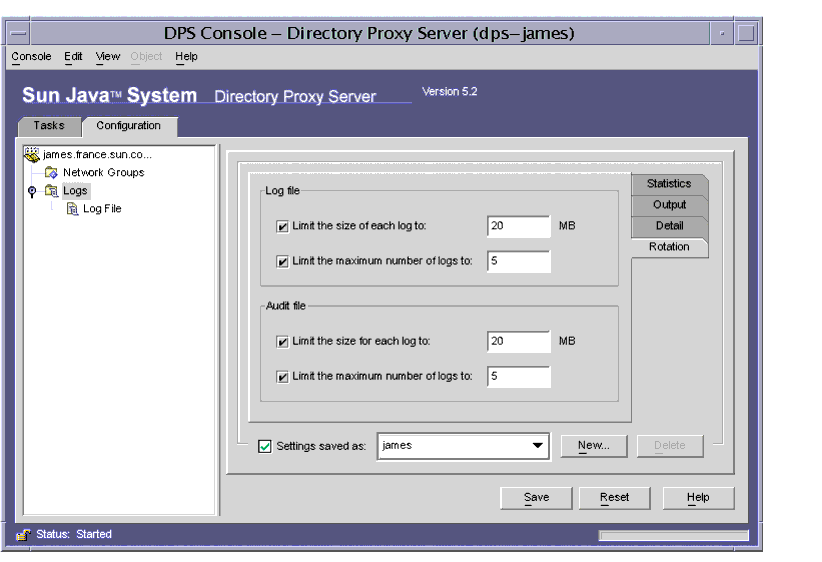This screenshot has height=562, width=822.
Task: Open the View menu
Action: click(108, 56)
